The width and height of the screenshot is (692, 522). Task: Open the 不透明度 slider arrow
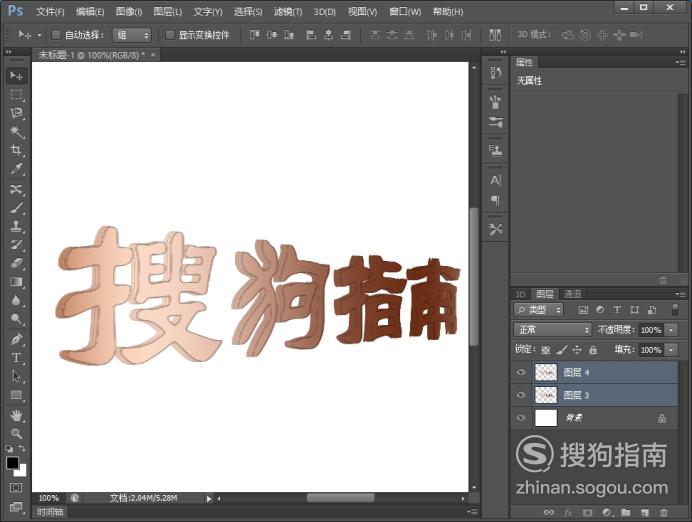671,330
